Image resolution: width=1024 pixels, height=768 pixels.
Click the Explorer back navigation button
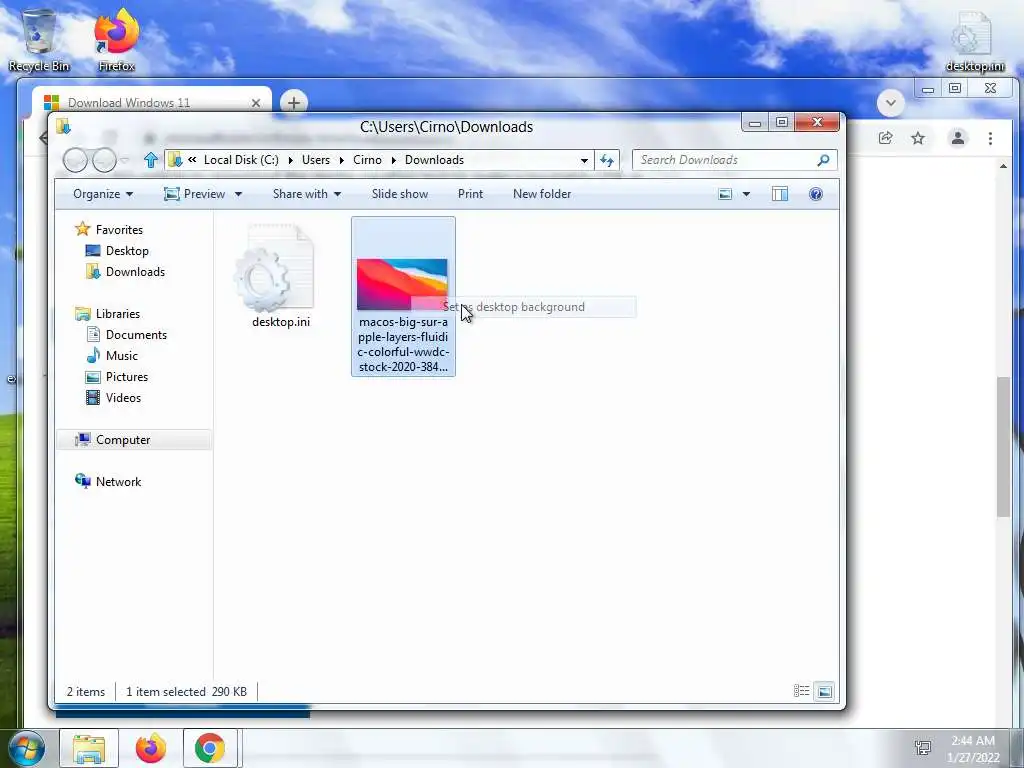pyautogui.click(x=75, y=160)
